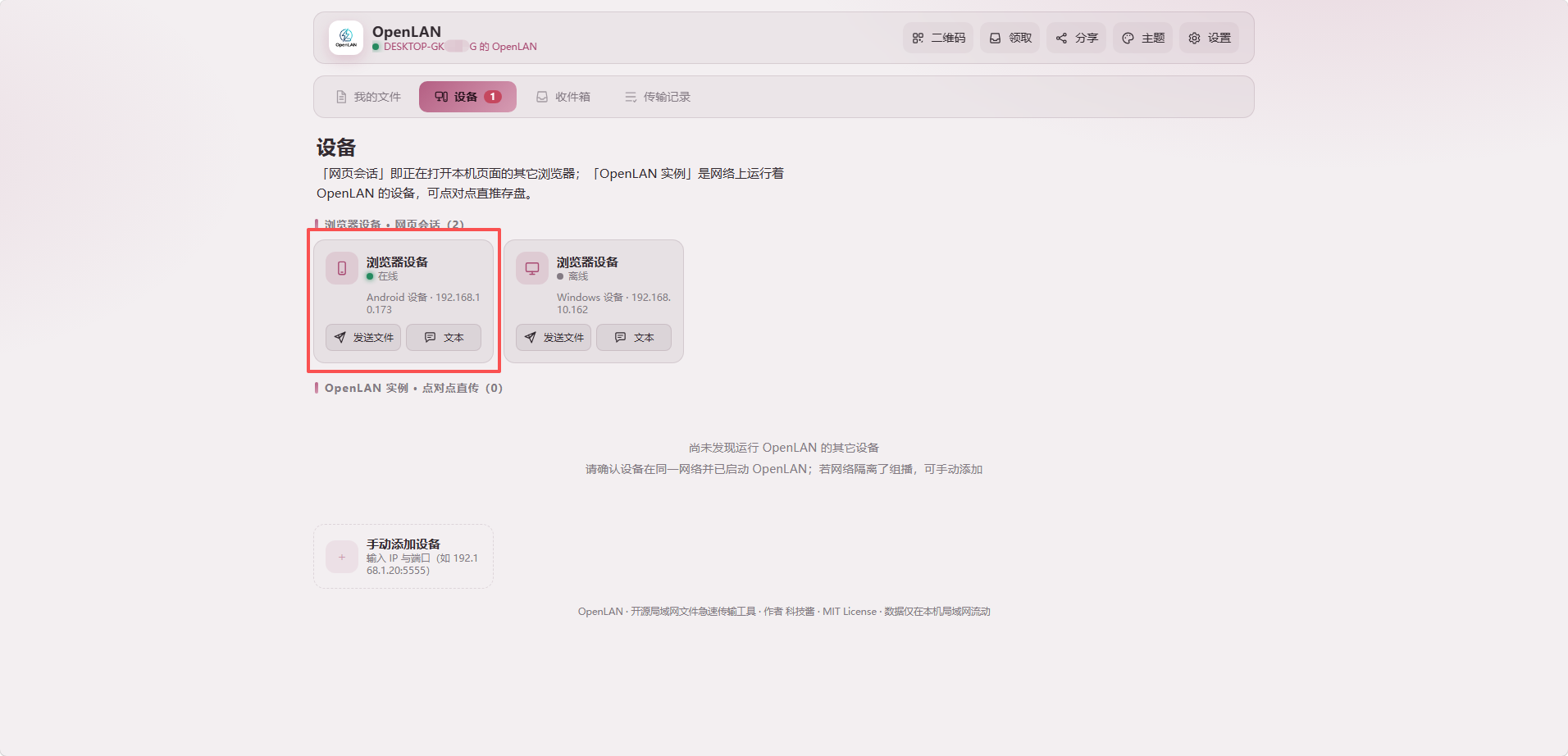Click the Android device IP address text
This screenshot has height=756, width=1568.
click(x=423, y=303)
